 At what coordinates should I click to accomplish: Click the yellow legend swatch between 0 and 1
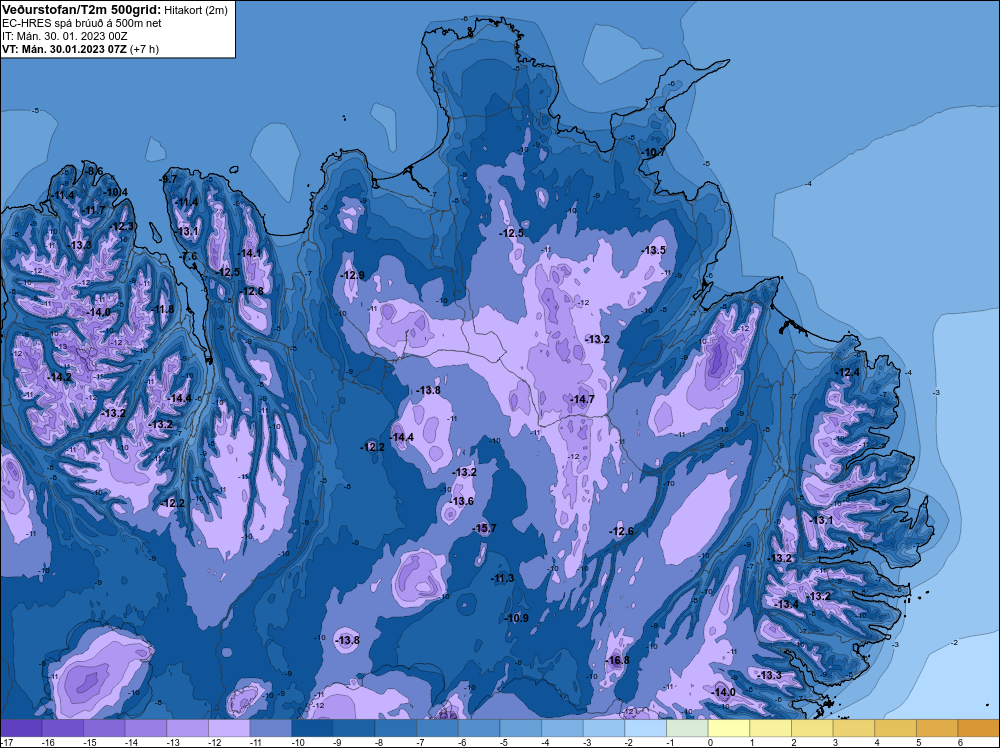click(729, 728)
